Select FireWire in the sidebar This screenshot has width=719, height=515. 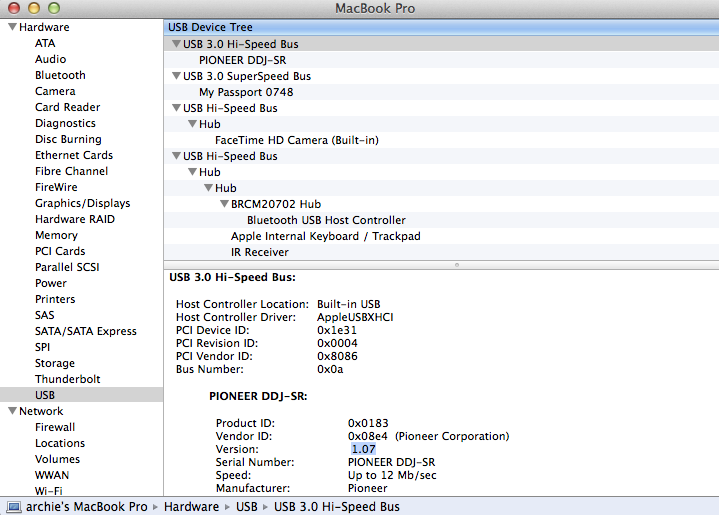point(56,187)
